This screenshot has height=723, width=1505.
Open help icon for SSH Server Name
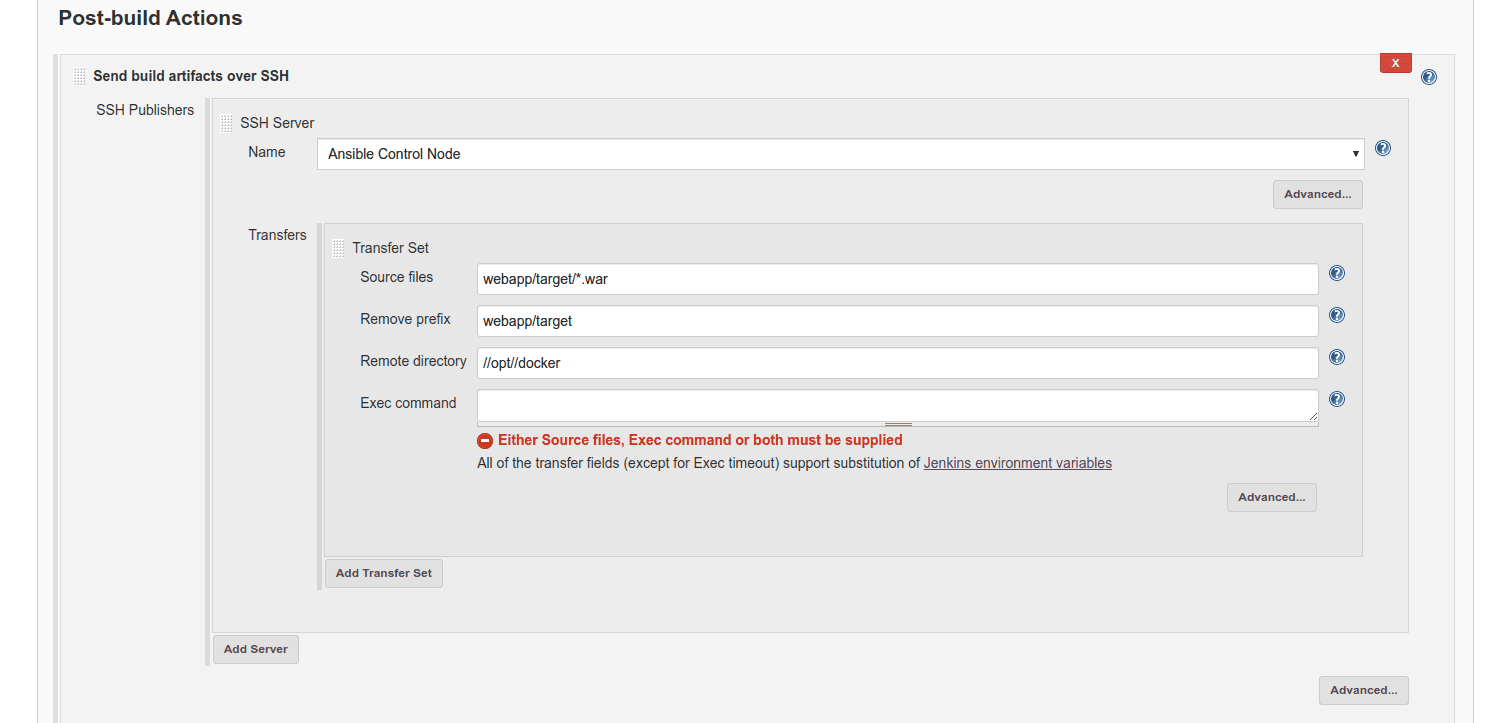1383,149
